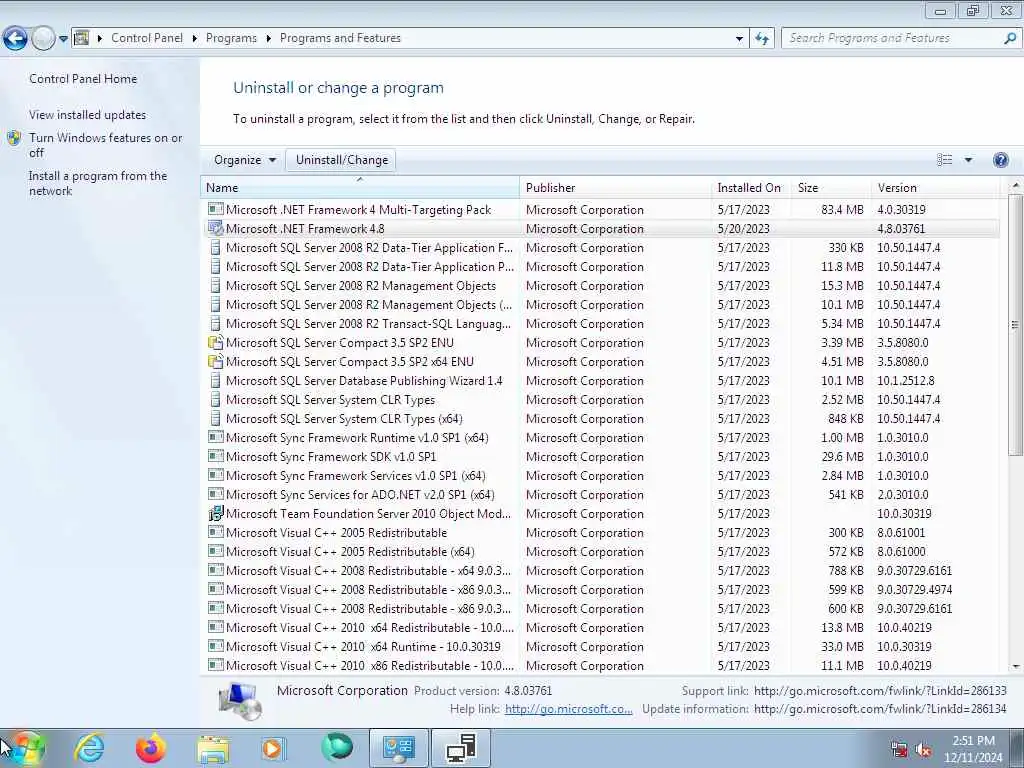Viewport: 1024px width, 768px height.
Task: Open View installed updates link
Action: [x=88, y=114]
